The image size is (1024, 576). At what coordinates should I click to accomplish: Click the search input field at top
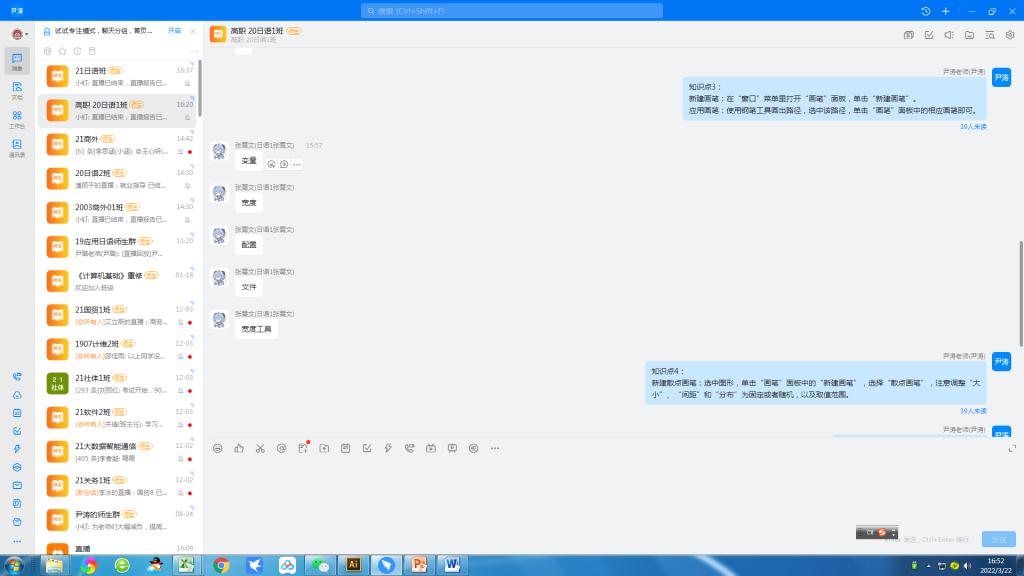[x=512, y=11]
